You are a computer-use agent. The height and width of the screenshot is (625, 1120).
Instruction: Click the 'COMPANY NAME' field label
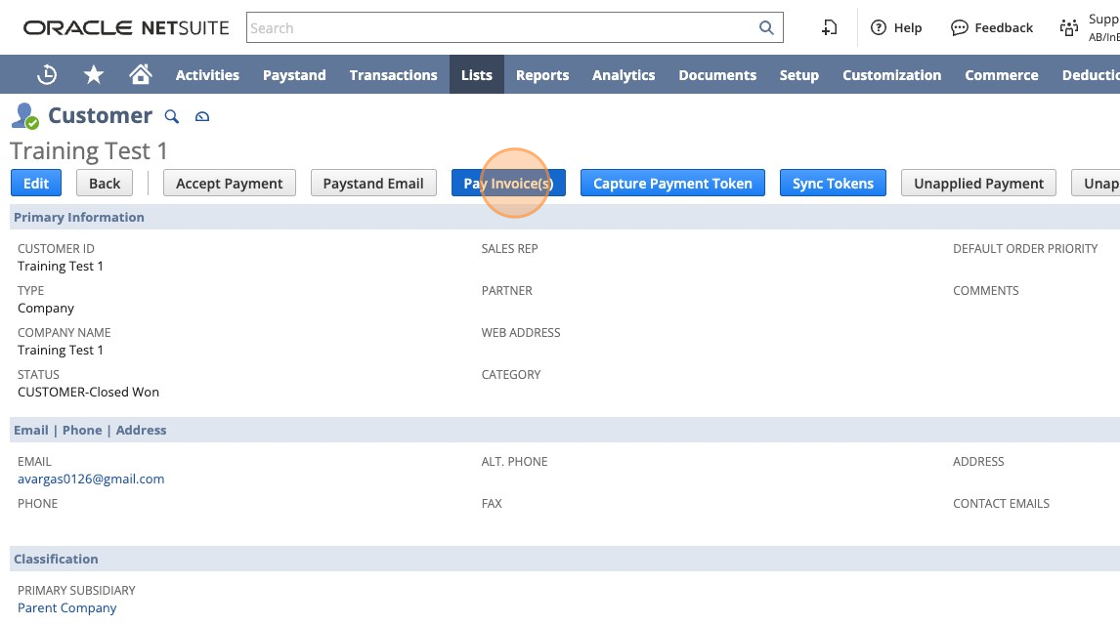pyautogui.click(x=64, y=333)
